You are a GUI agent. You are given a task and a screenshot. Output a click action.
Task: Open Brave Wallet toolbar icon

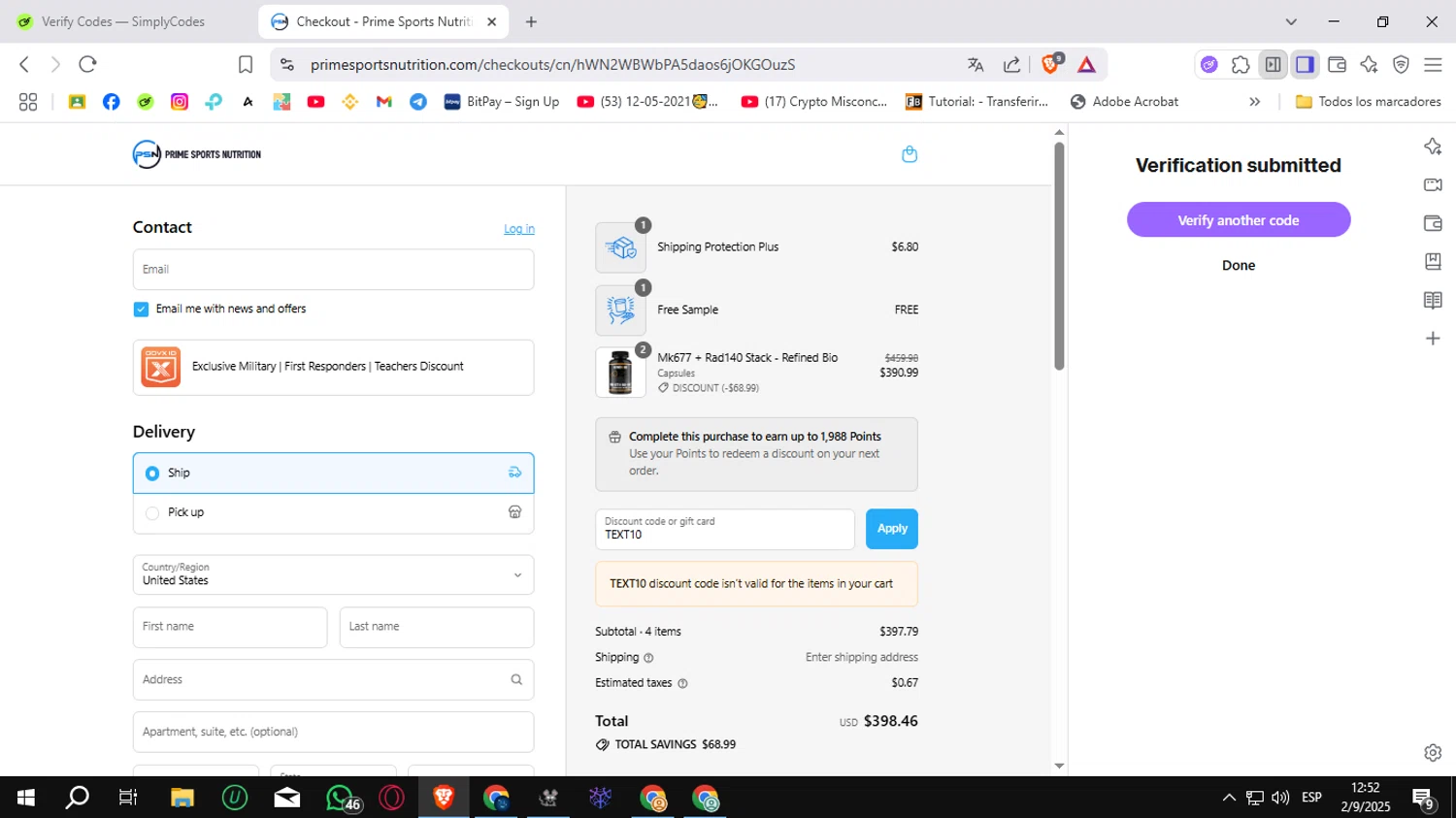(1337, 65)
